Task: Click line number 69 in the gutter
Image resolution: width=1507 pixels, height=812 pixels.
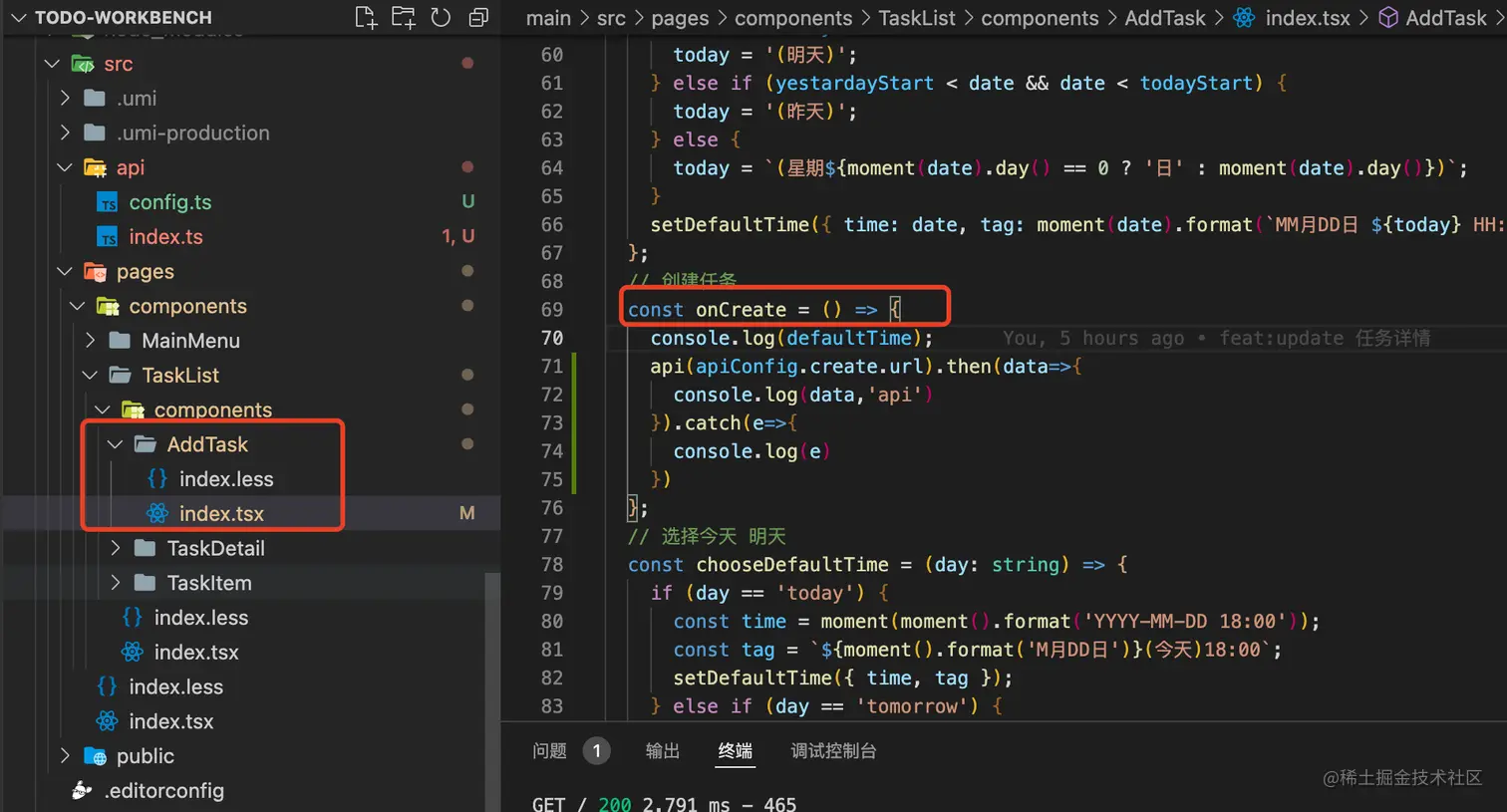Action: (x=551, y=310)
